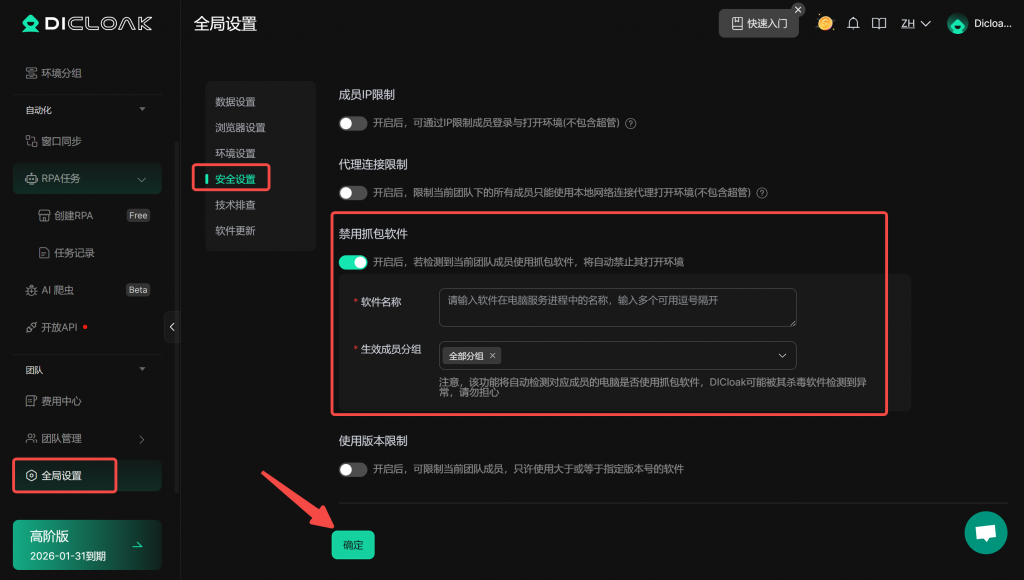Open 团队管理 in the sidebar
1024x580 pixels.
coord(62,439)
